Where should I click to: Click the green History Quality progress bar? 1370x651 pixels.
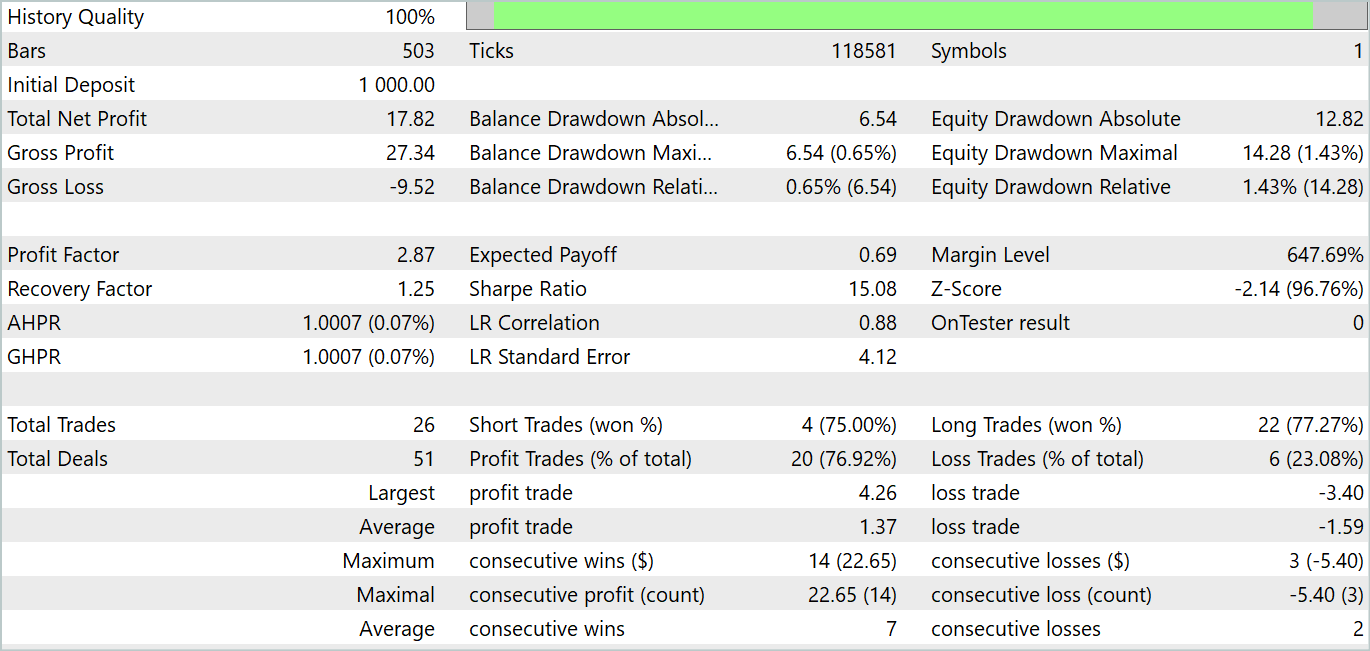(903, 16)
